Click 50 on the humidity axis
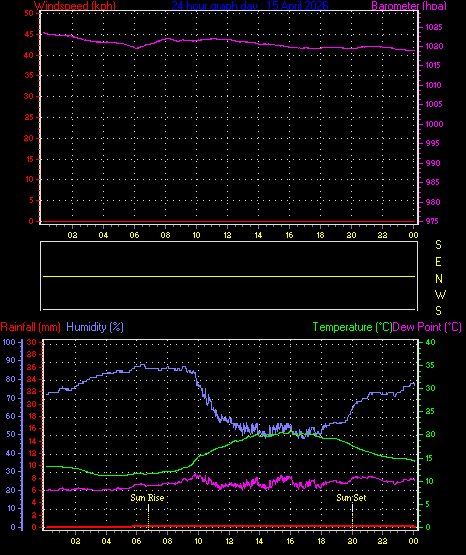 (11, 434)
